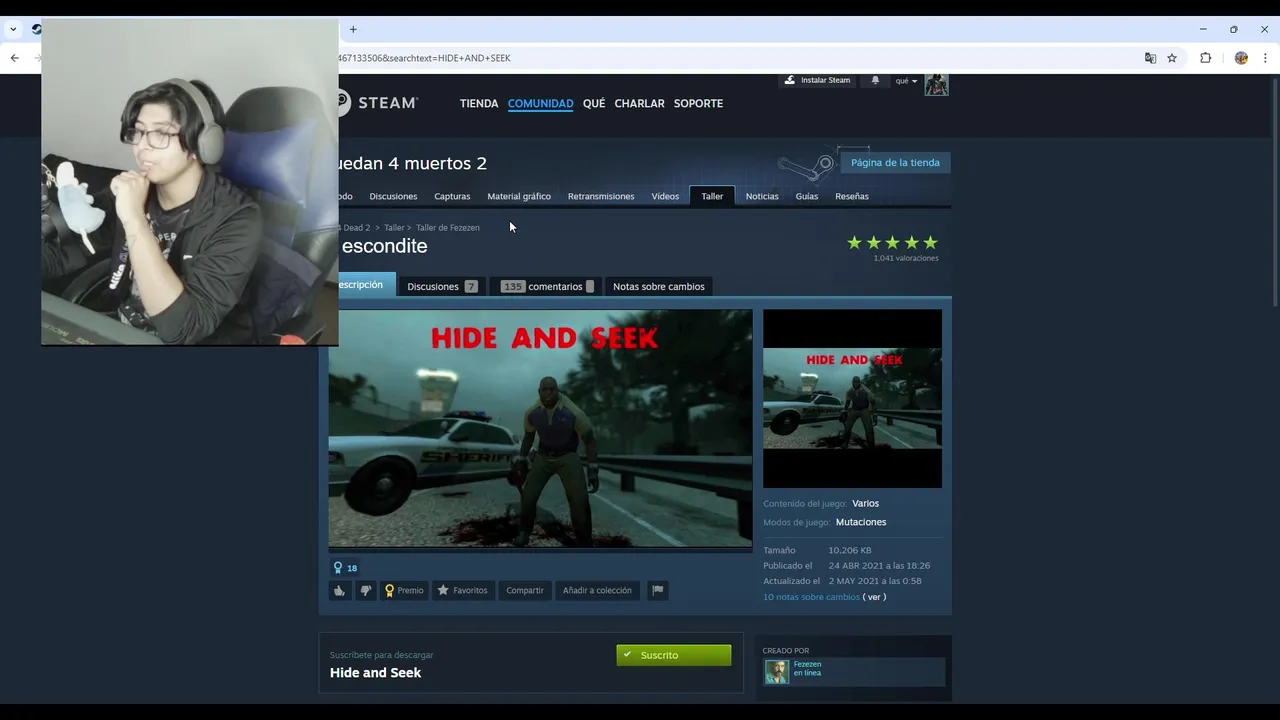Switch to the Capturas tab

tap(452, 196)
